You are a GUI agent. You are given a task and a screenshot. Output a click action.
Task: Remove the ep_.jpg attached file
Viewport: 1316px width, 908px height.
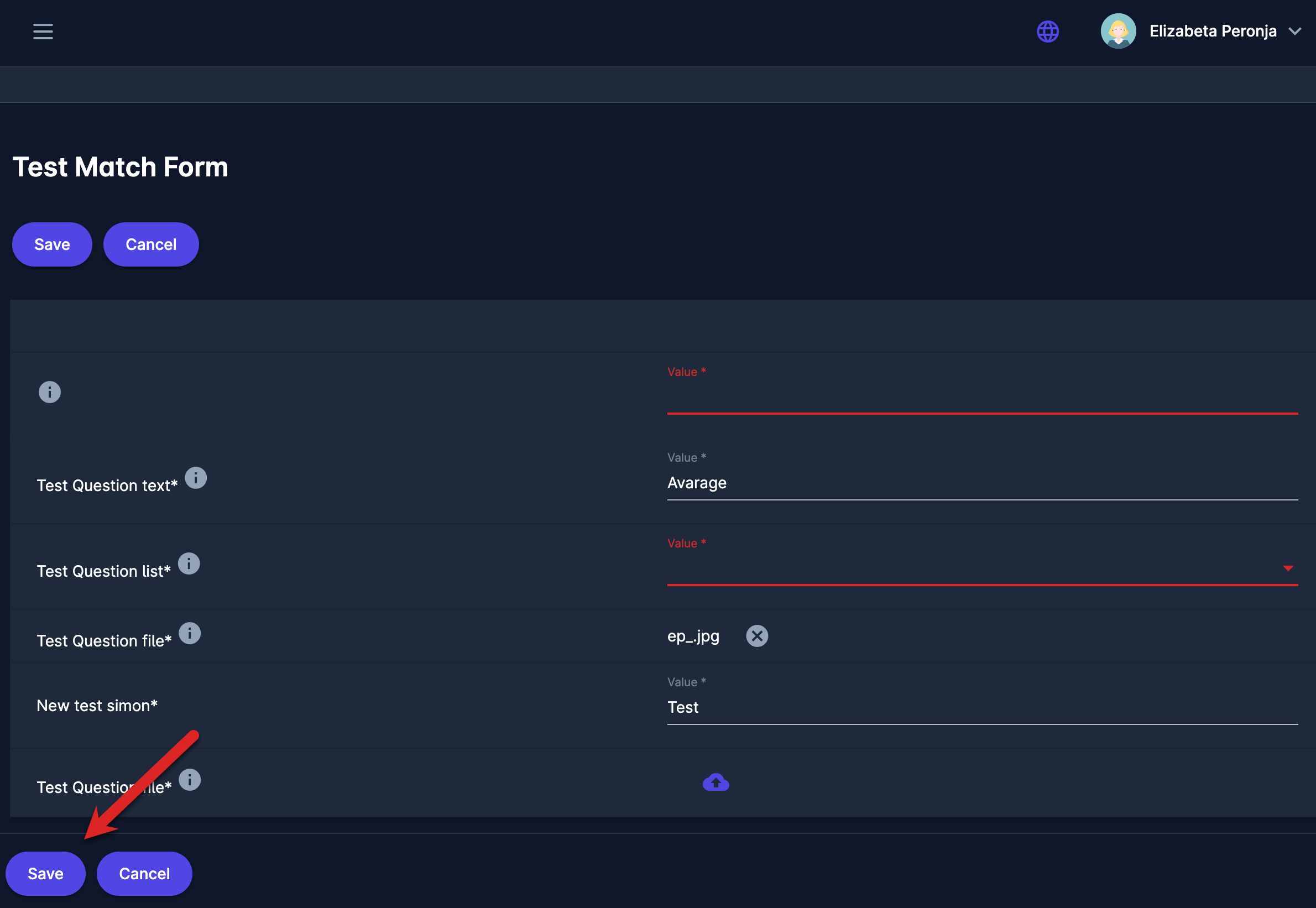click(756, 636)
